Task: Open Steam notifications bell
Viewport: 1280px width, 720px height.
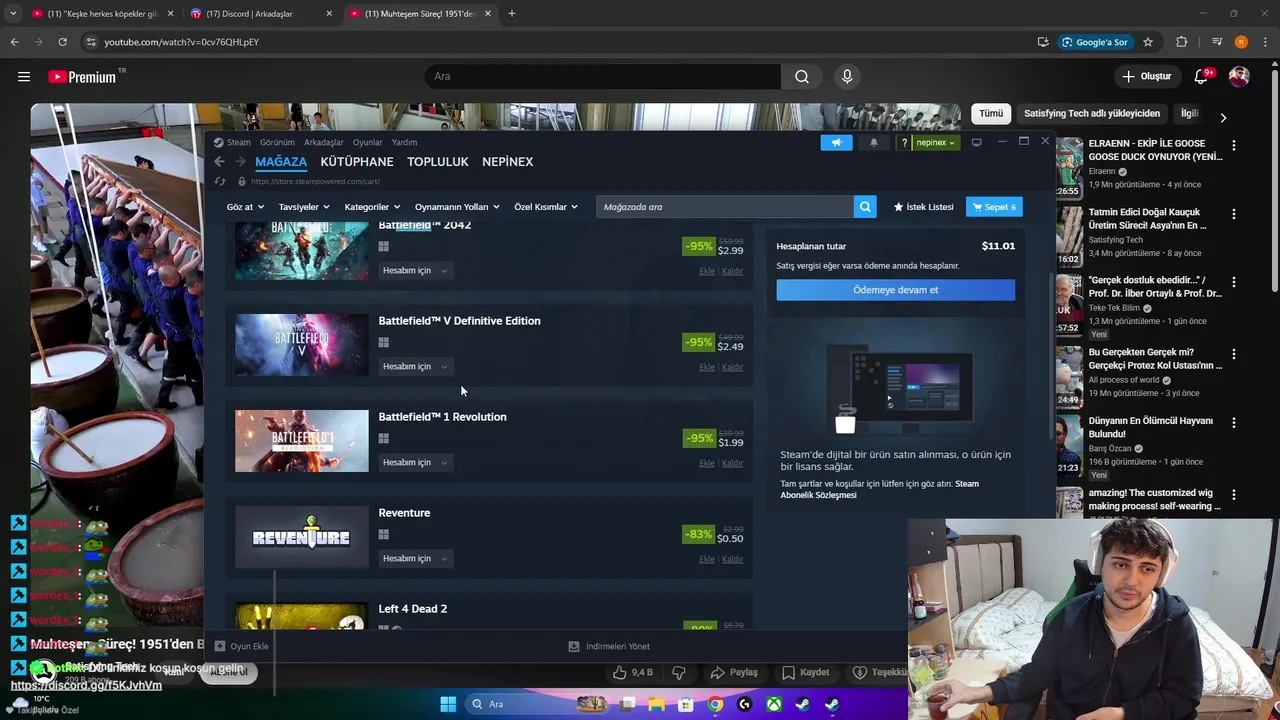Action: click(874, 142)
